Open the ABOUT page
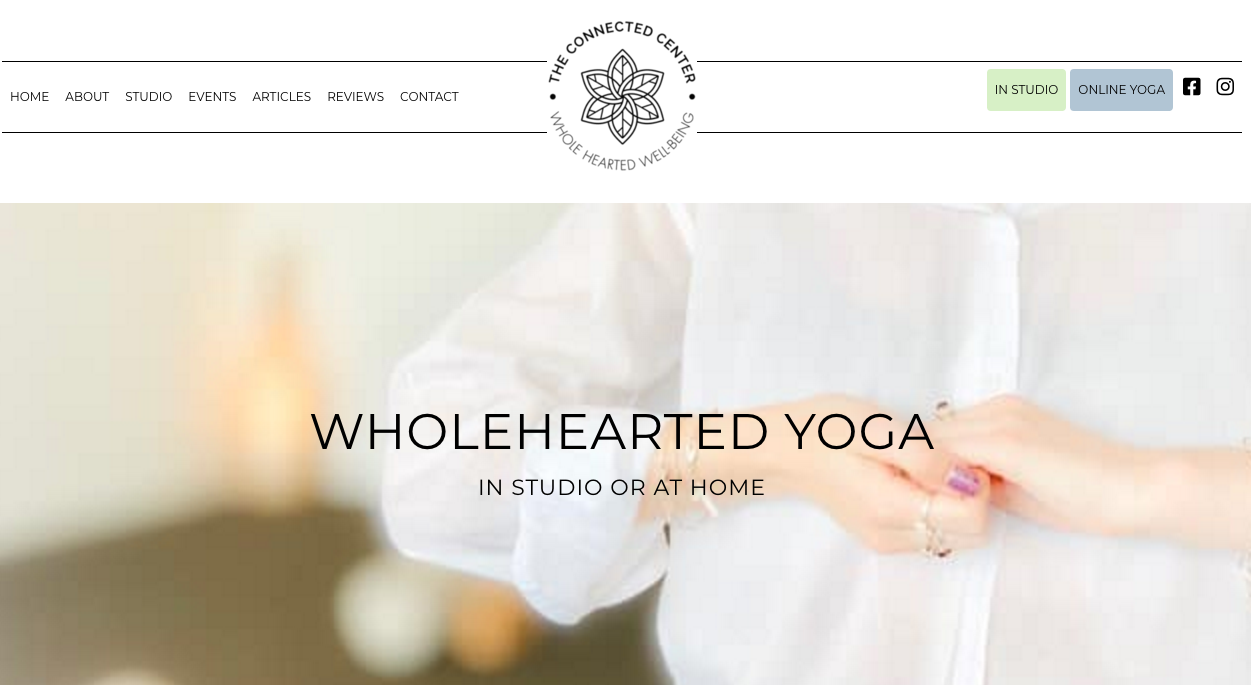Image resolution: width=1251 pixels, height=685 pixels. (87, 97)
